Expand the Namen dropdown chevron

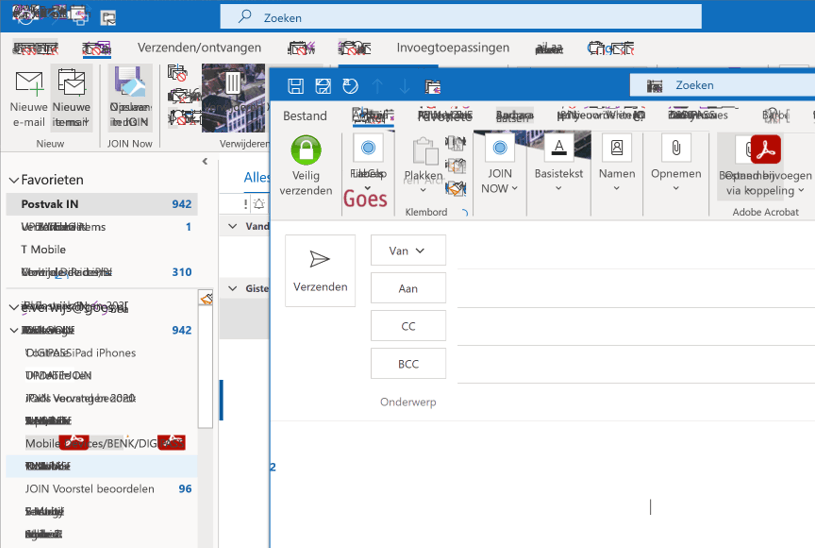point(616,188)
